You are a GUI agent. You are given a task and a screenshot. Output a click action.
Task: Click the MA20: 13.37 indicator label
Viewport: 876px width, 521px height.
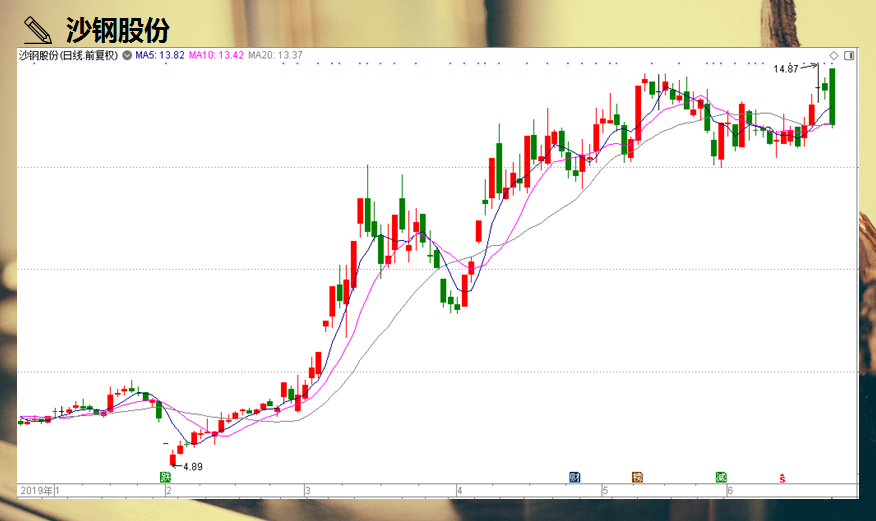click(275, 55)
